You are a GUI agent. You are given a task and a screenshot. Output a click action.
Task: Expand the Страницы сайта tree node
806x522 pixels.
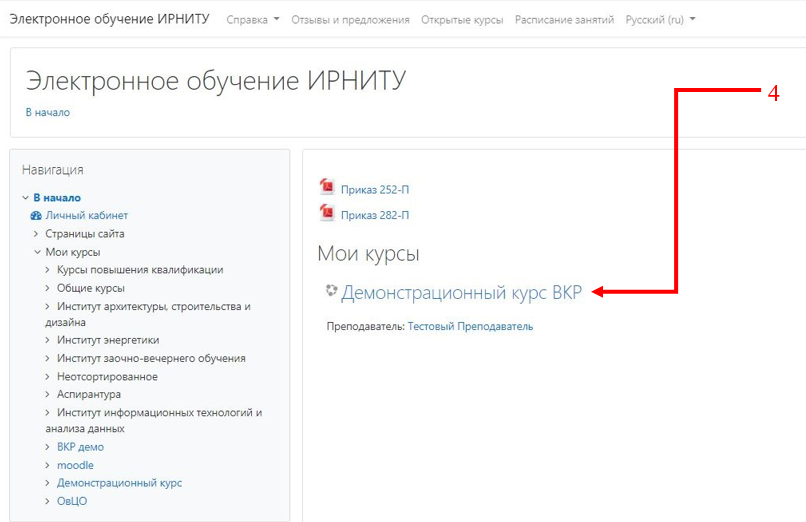[36, 234]
